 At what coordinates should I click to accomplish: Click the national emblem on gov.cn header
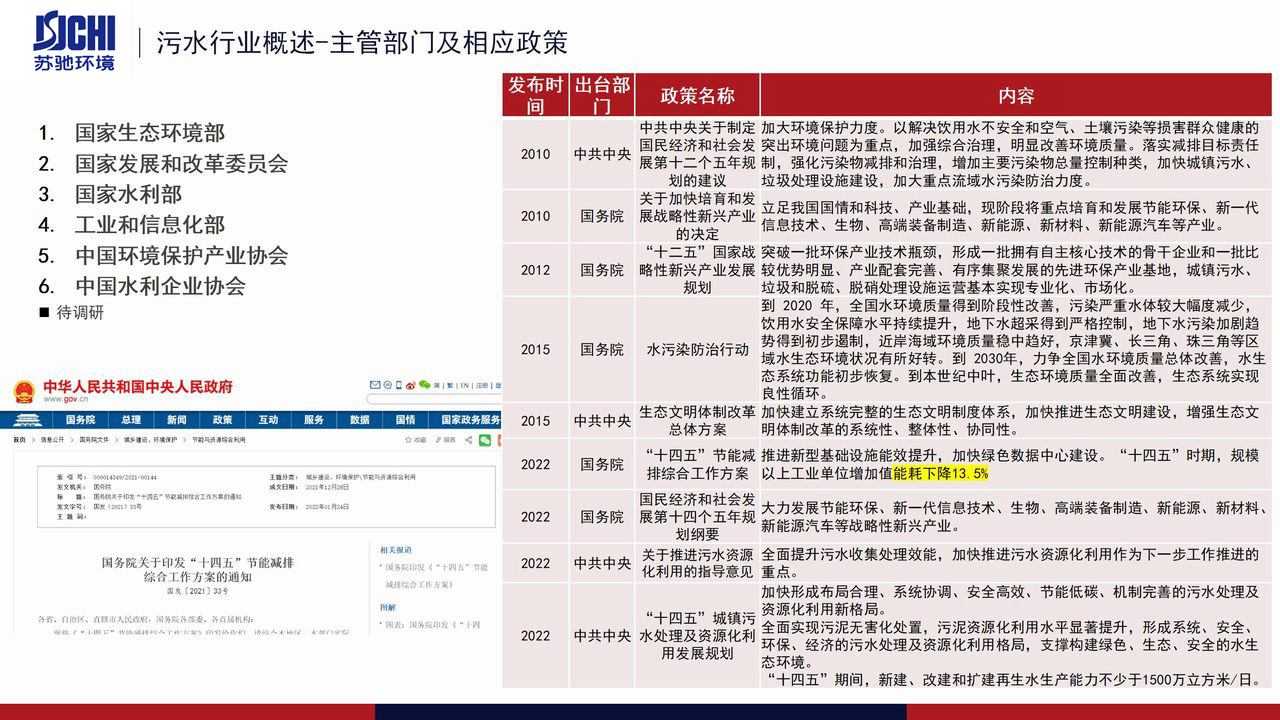point(24,391)
